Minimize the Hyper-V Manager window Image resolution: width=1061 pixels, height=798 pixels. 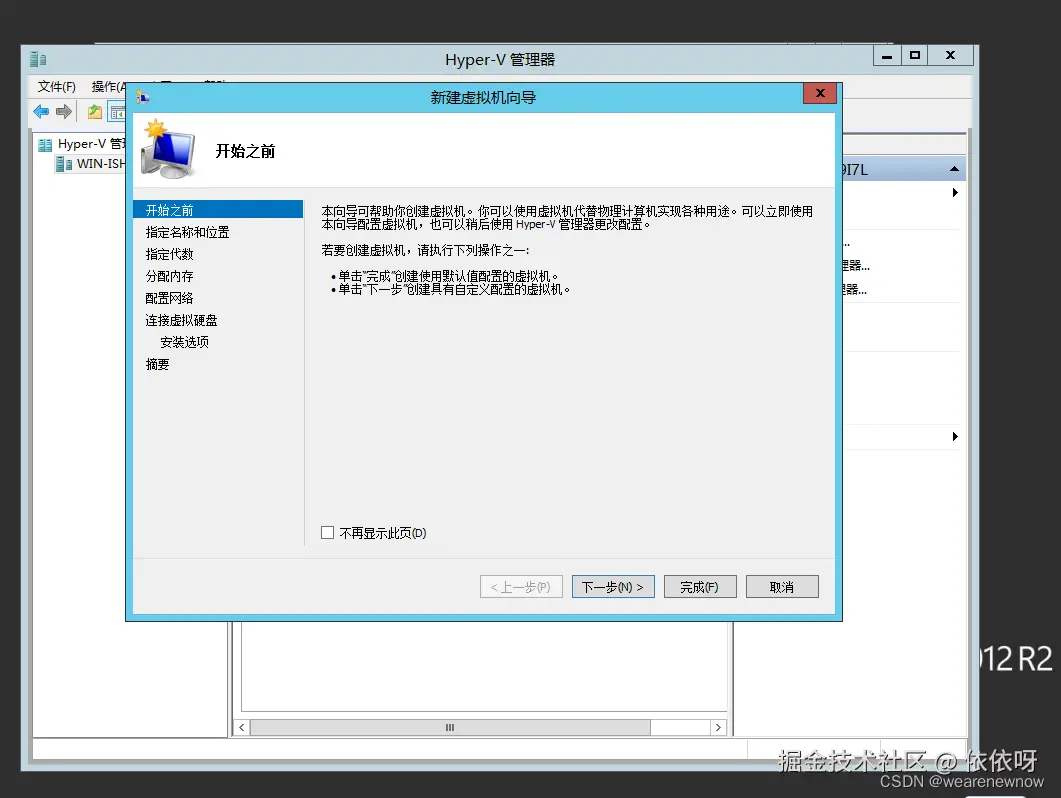click(886, 56)
